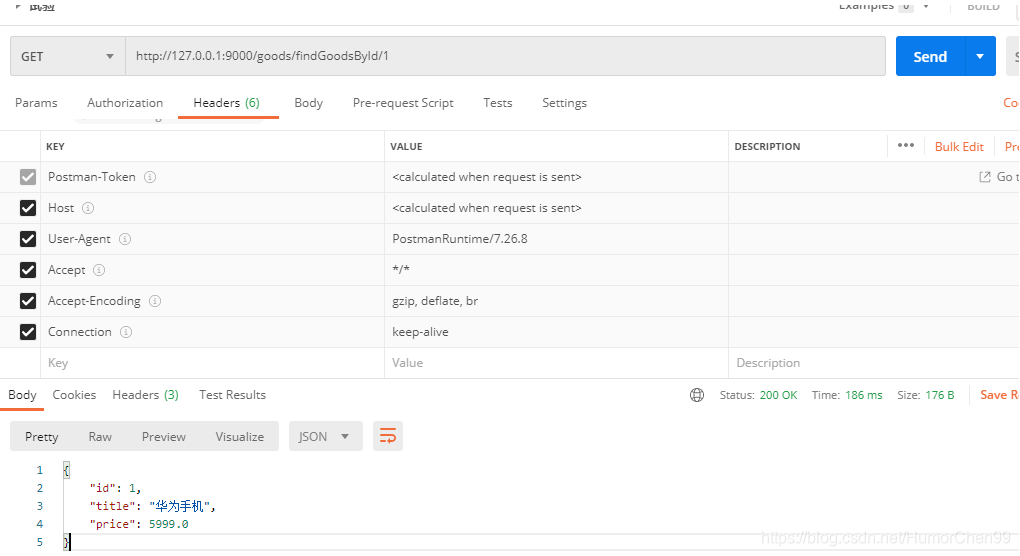
Task: Open the GET method dropdown
Action: 68,57
